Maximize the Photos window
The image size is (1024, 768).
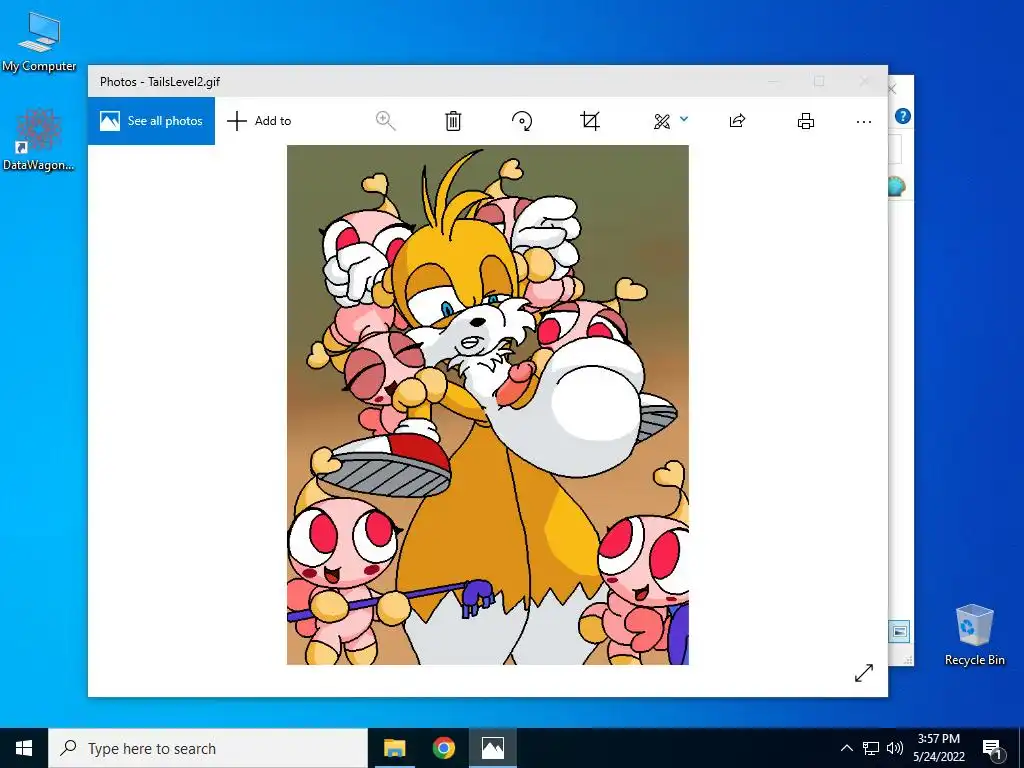coord(819,81)
